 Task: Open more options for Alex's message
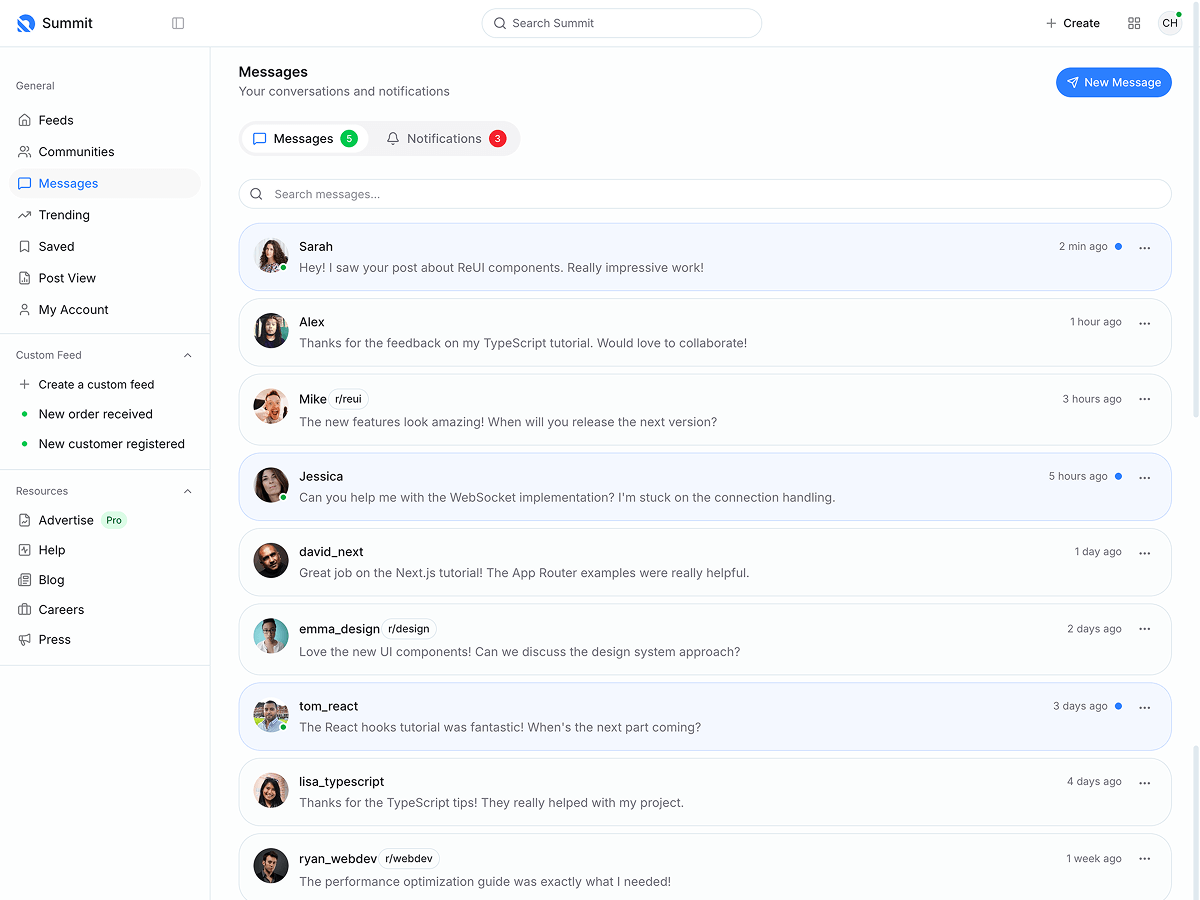(1144, 322)
